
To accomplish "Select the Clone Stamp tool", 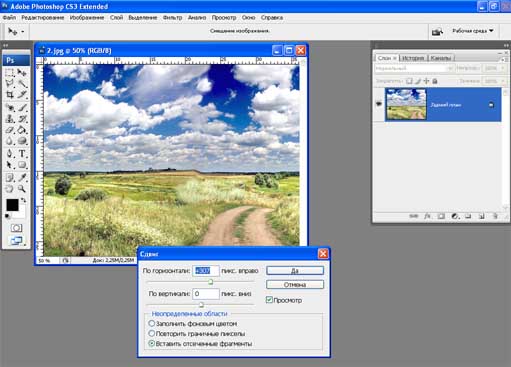I will (10, 119).
